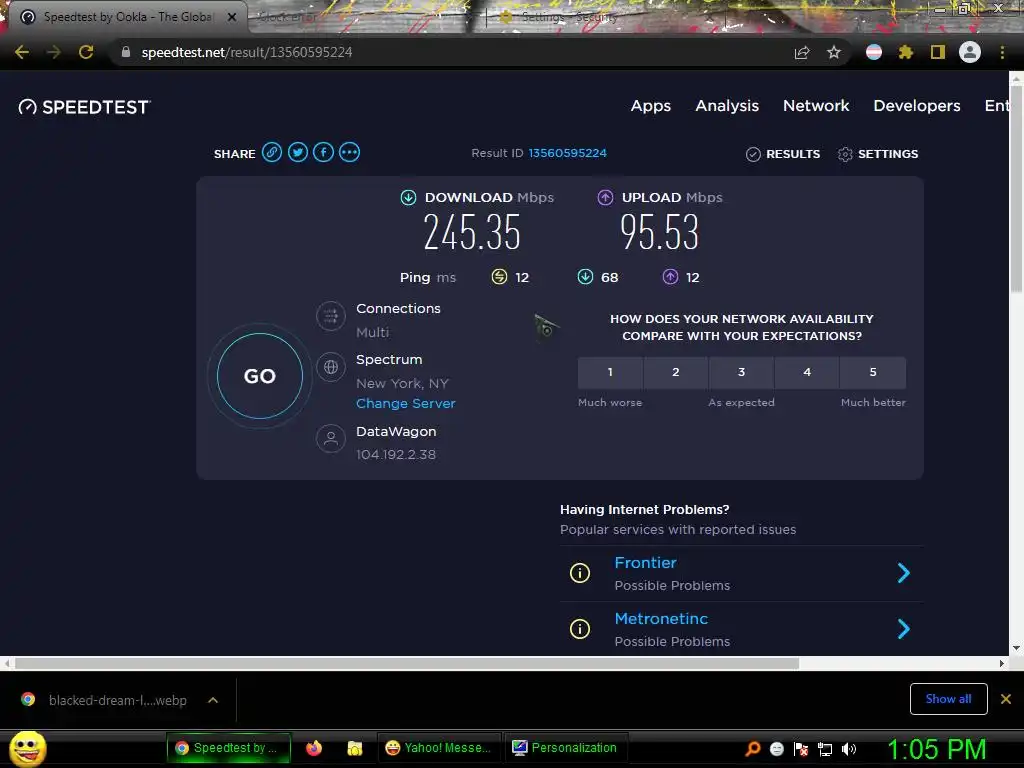Expand the Metronetinc problems chevron
This screenshot has width=1024, height=768.
coord(904,629)
